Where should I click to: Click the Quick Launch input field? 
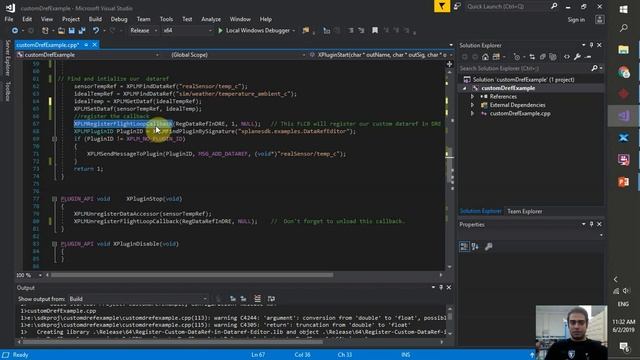[x=507, y=6]
